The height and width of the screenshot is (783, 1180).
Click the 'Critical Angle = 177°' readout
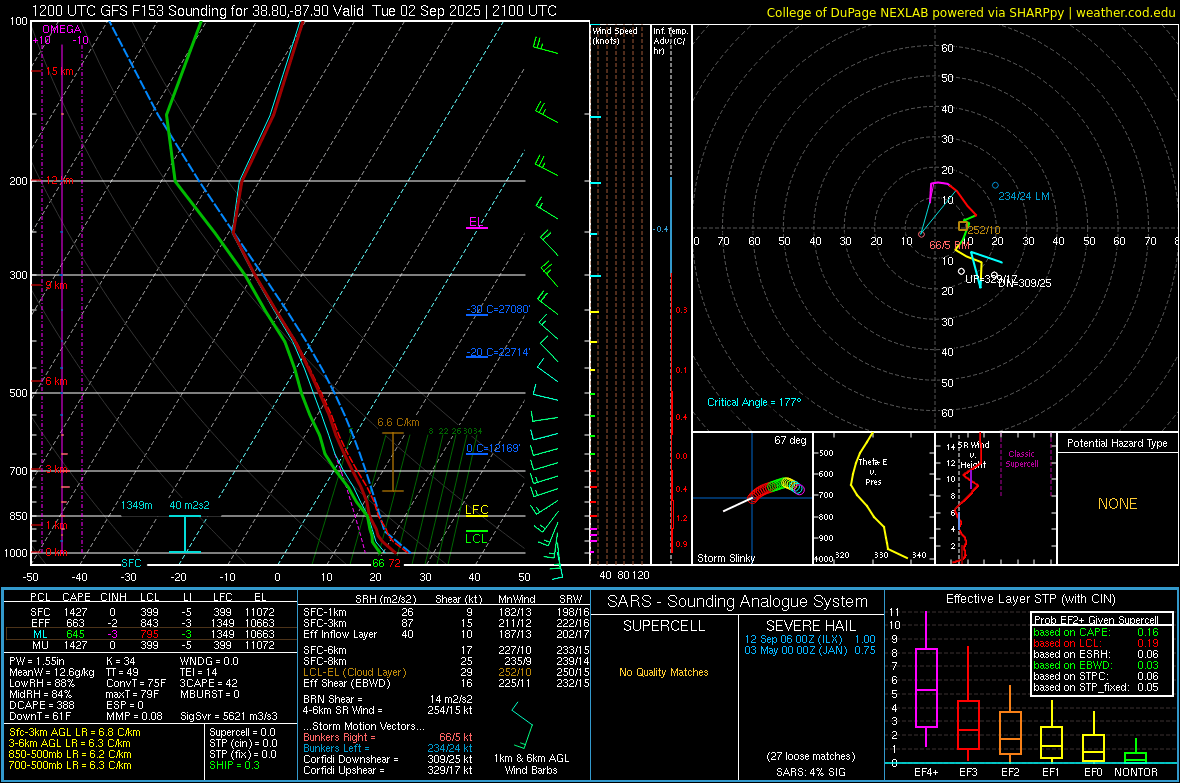[754, 402]
